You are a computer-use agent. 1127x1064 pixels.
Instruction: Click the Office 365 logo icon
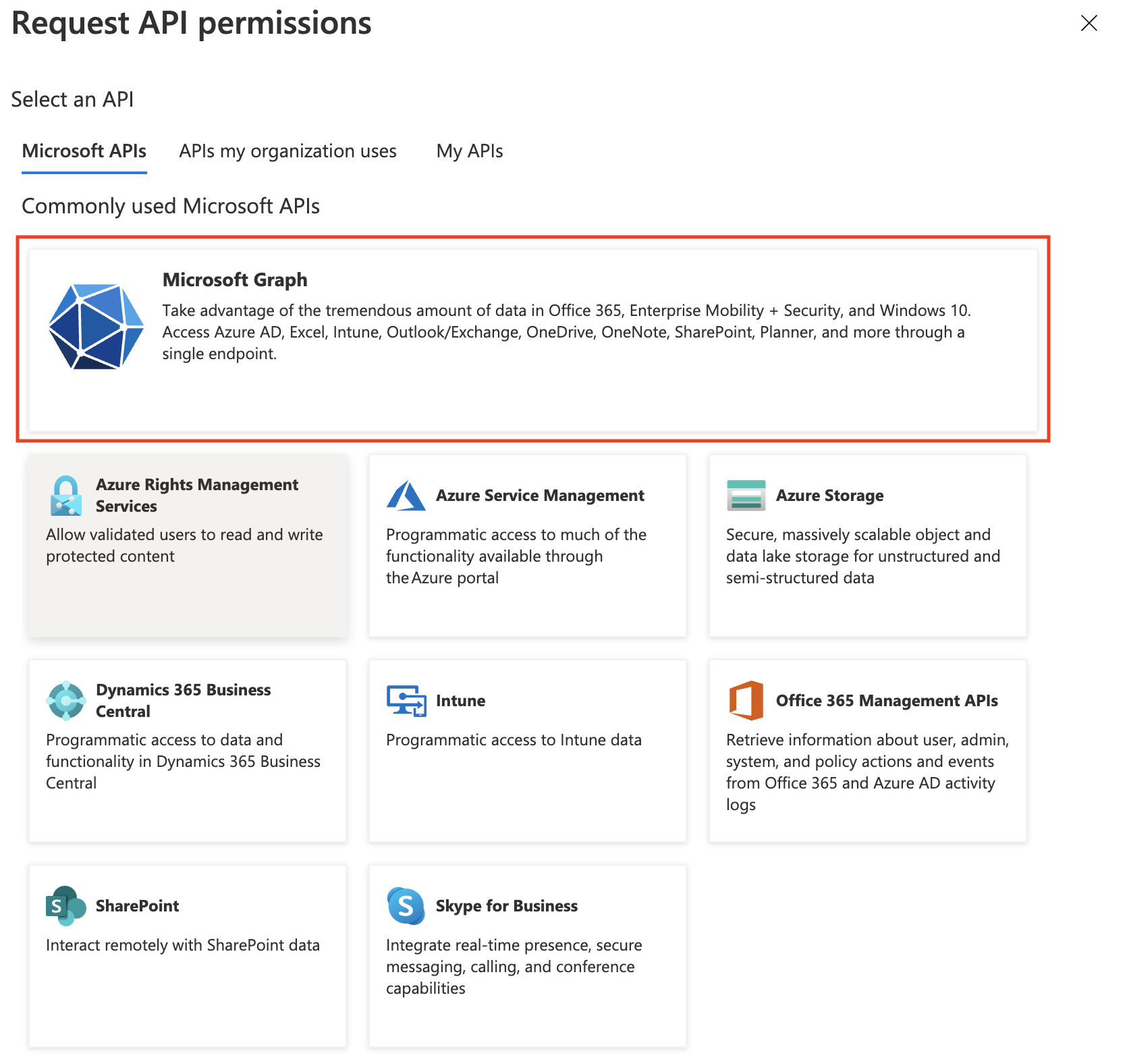(x=746, y=701)
